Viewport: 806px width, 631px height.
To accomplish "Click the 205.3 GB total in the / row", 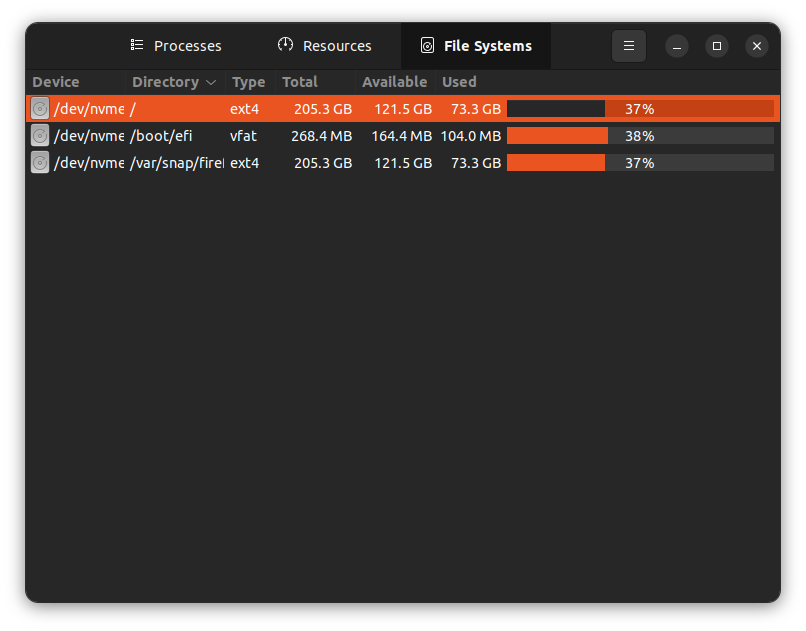I will (323, 109).
